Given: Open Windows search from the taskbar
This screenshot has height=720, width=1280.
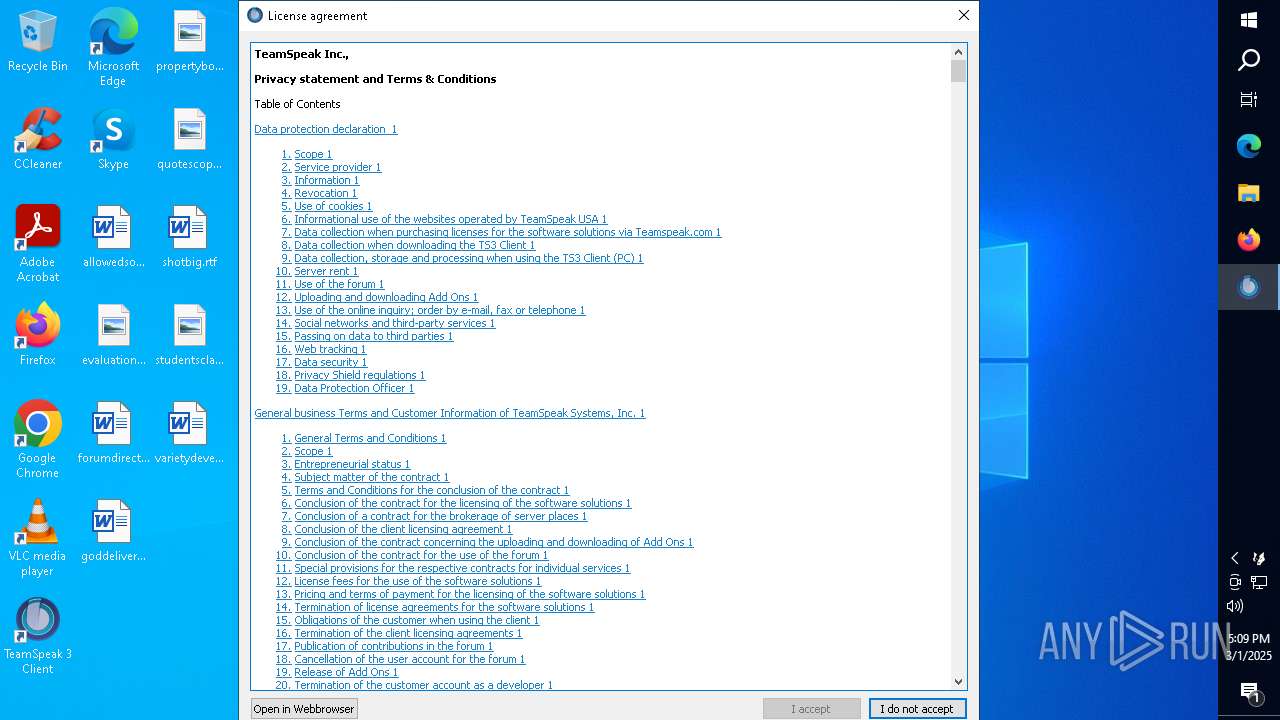Looking at the screenshot, I should [x=1249, y=61].
